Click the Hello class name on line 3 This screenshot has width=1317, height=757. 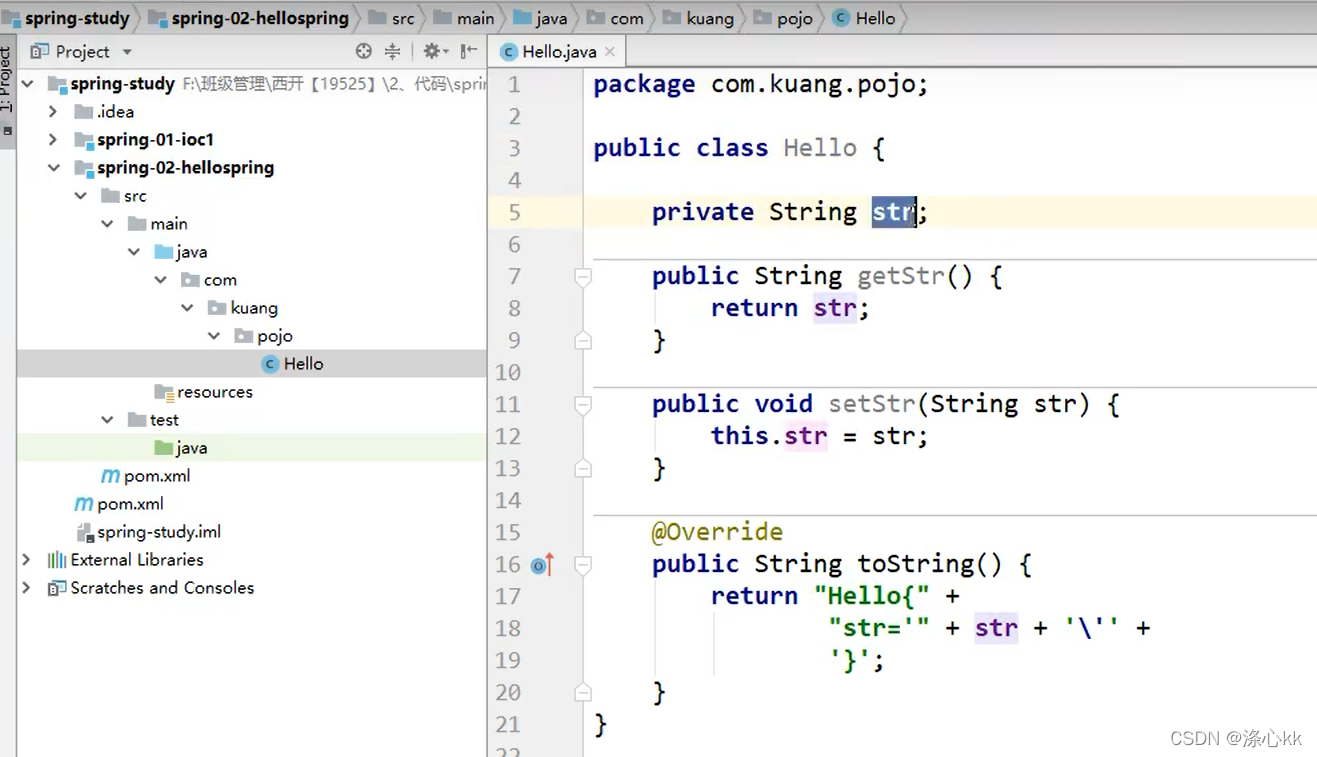820,148
